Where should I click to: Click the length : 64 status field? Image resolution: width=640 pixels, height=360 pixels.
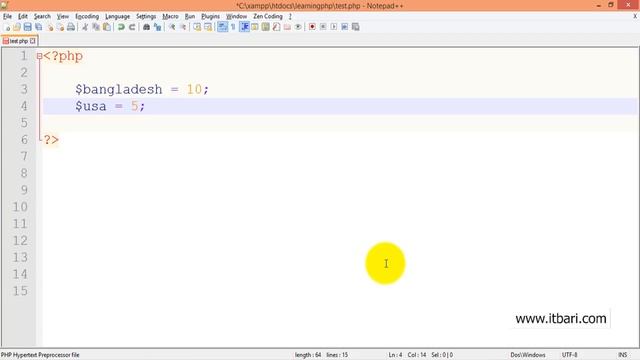coord(308,355)
